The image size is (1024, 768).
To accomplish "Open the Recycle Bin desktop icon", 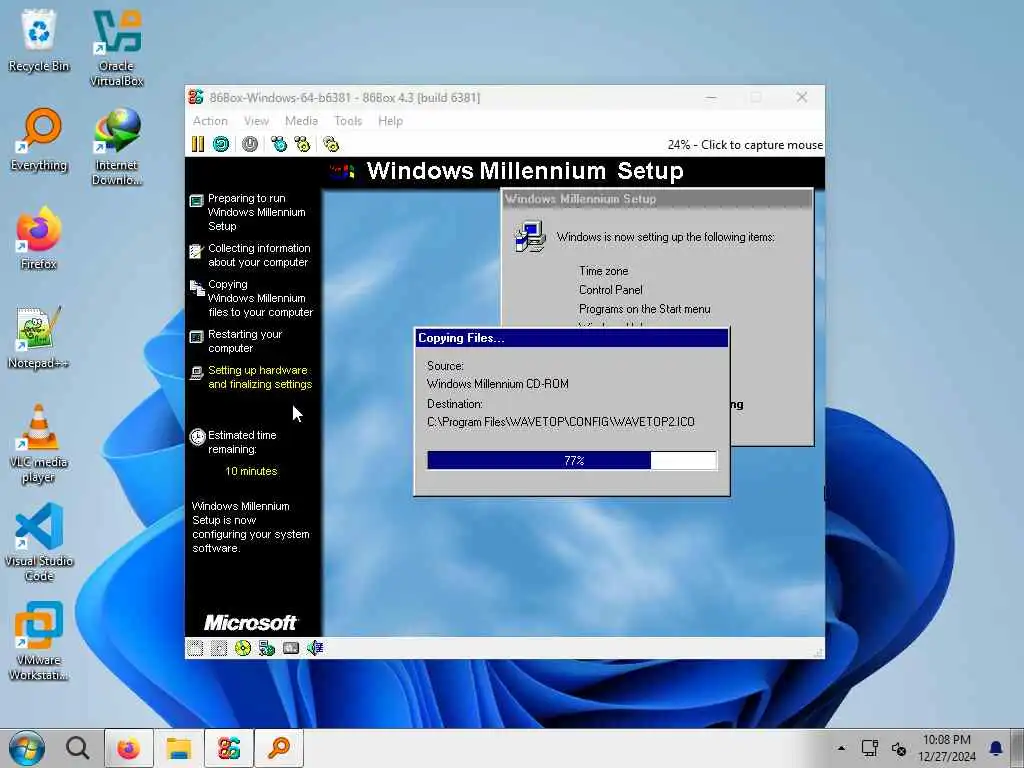I will point(39,40).
